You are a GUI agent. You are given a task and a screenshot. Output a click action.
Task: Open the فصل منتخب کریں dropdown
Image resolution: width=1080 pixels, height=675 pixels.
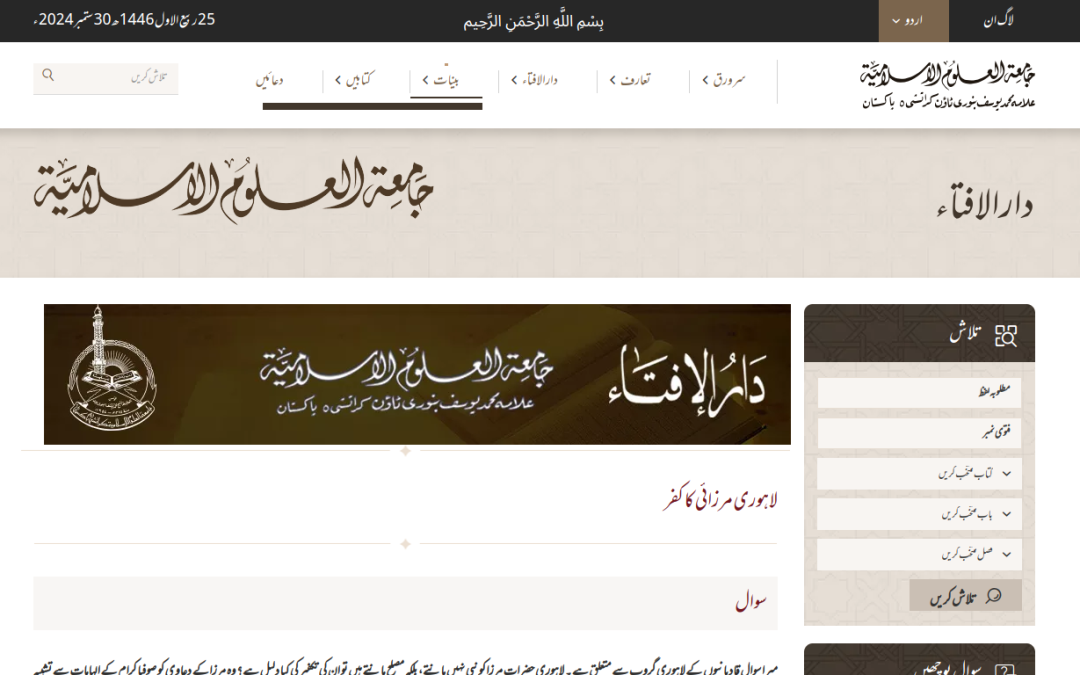(x=919, y=554)
